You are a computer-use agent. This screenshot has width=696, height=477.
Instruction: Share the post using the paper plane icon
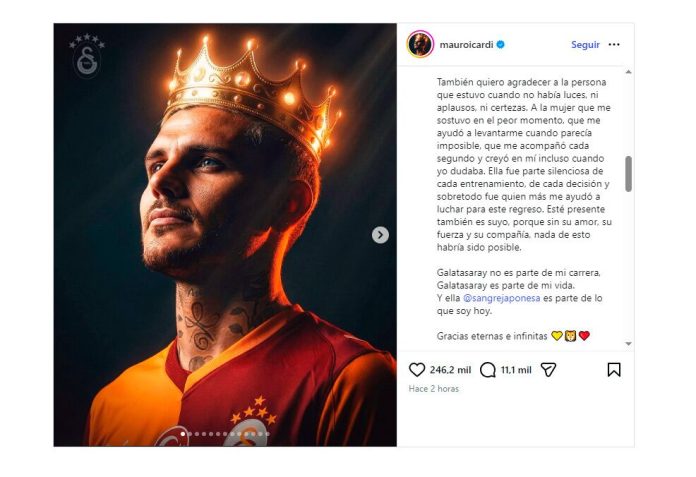coord(548,369)
